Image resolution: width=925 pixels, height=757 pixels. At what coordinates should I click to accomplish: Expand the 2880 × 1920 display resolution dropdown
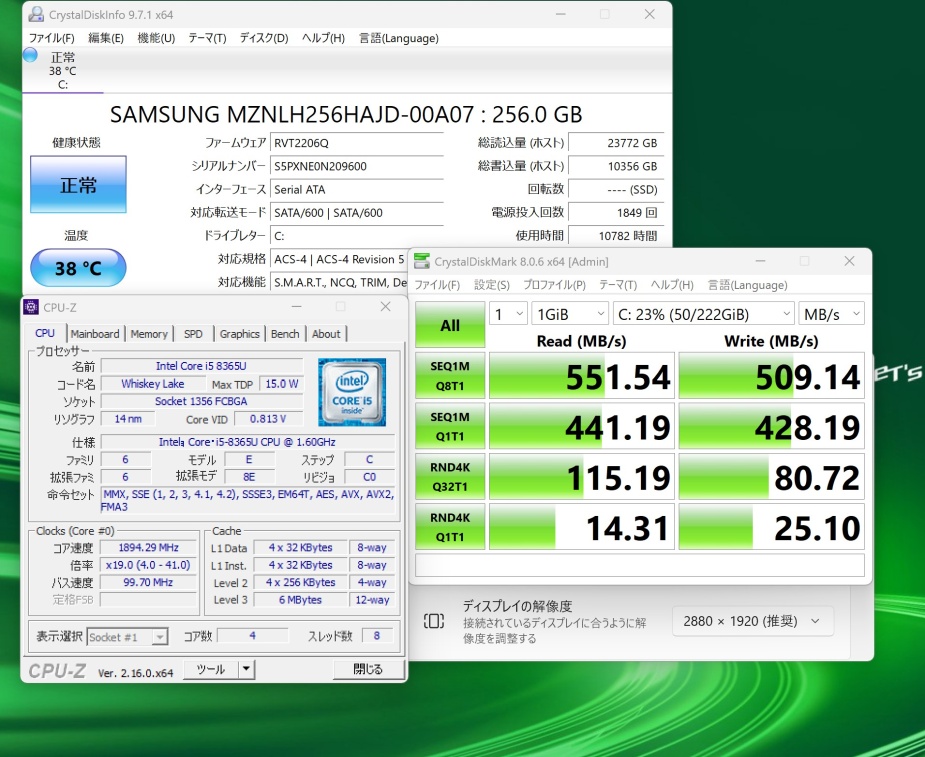752,621
